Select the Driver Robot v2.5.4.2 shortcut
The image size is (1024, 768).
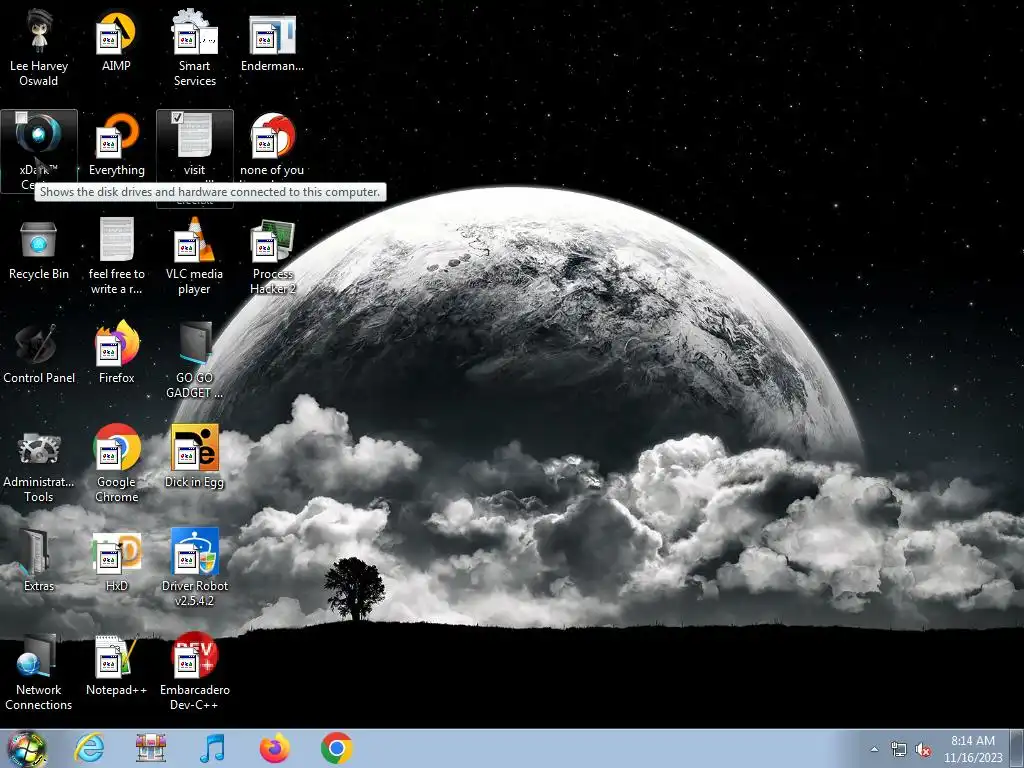(x=195, y=568)
